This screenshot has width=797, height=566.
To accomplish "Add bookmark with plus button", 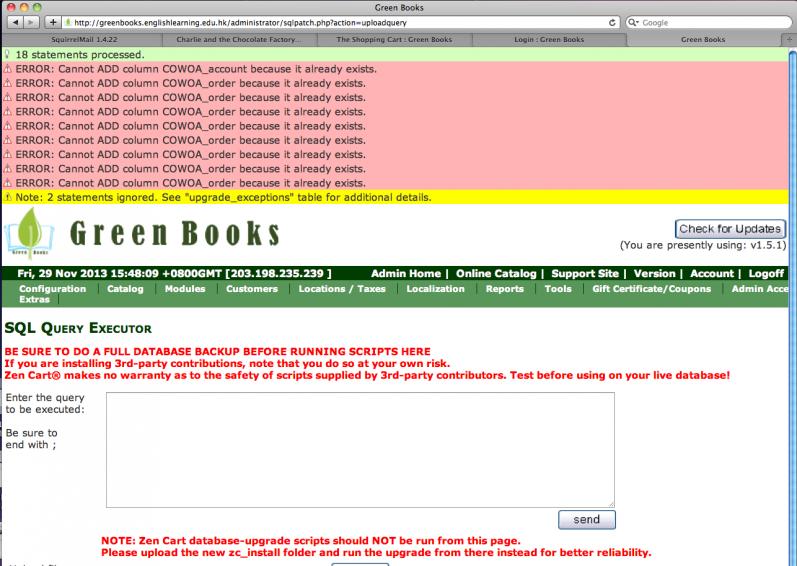I will (x=53, y=22).
